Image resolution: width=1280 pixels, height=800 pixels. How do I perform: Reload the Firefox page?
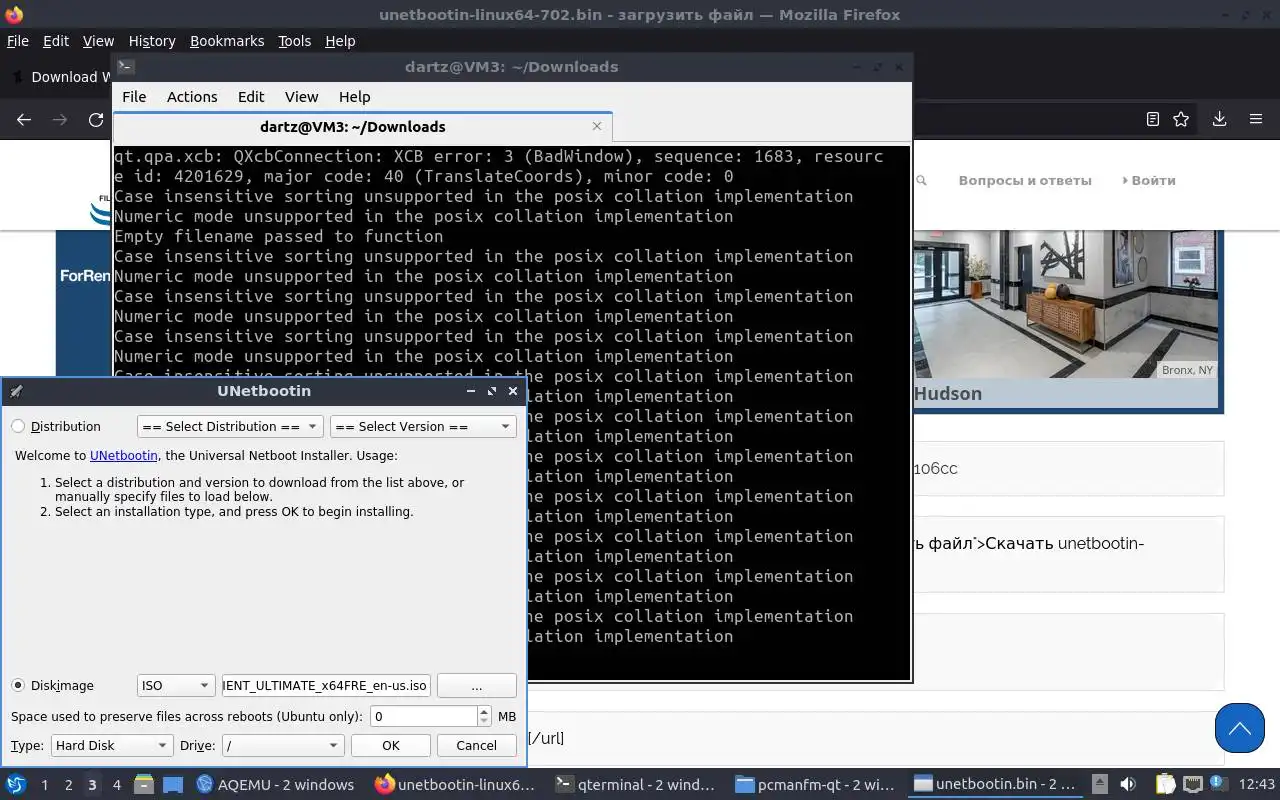click(x=96, y=119)
